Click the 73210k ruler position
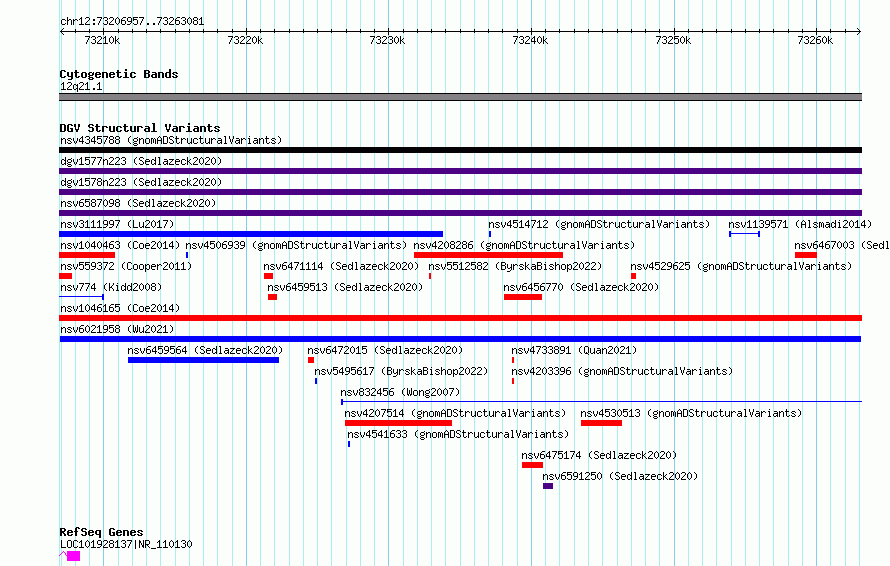 [102, 40]
